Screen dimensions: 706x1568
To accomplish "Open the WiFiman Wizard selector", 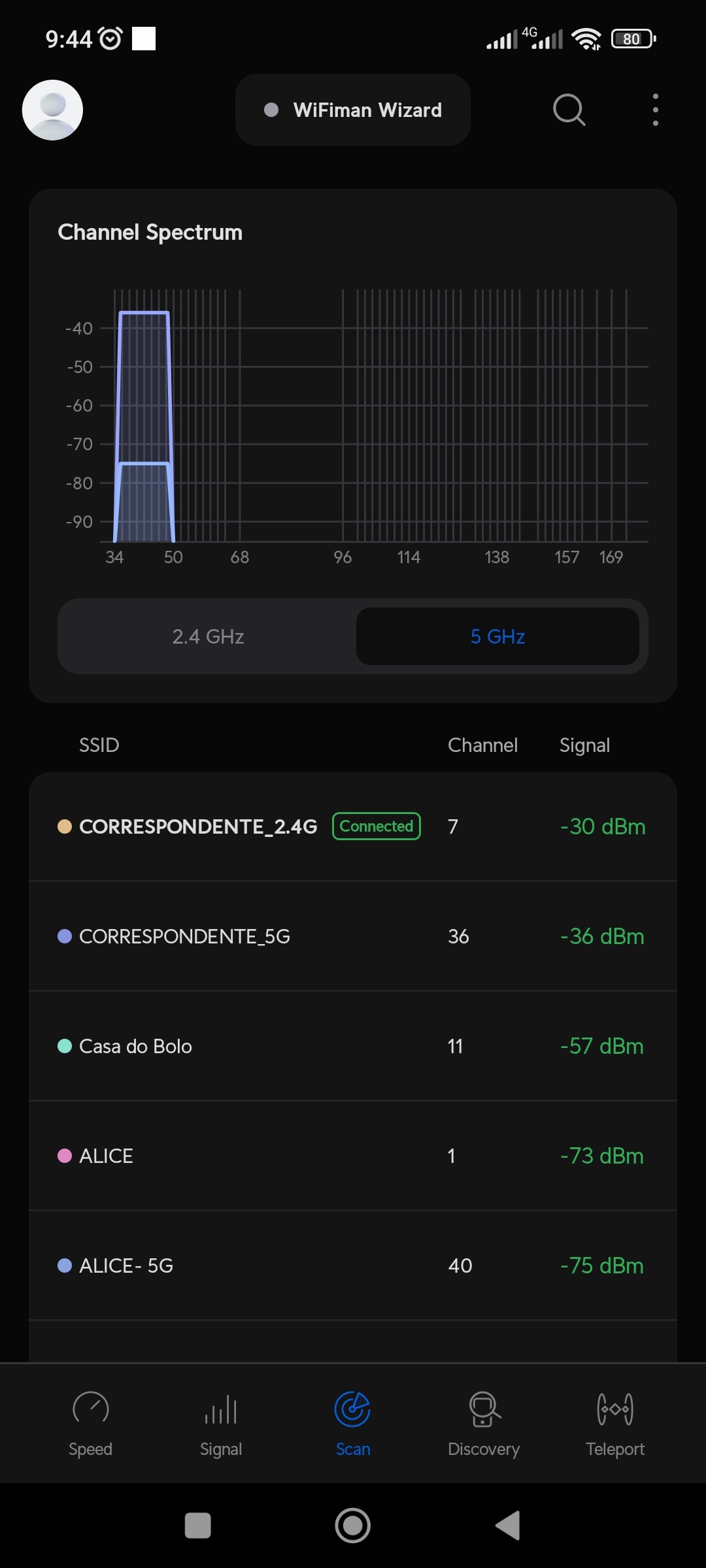I will point(353,110).
